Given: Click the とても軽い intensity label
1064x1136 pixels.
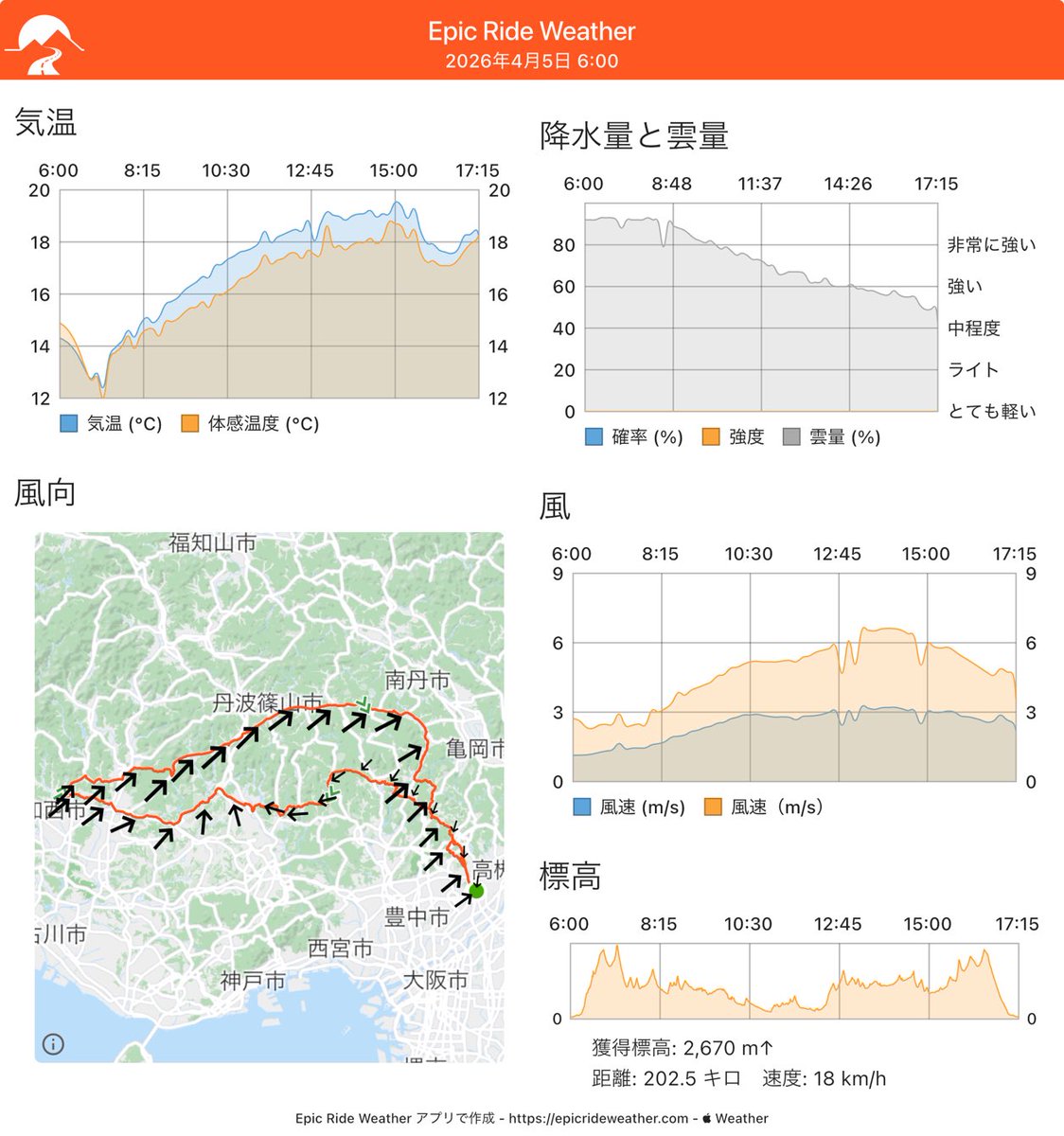Looking at the screenshot, I should click(x=992, y=412).
